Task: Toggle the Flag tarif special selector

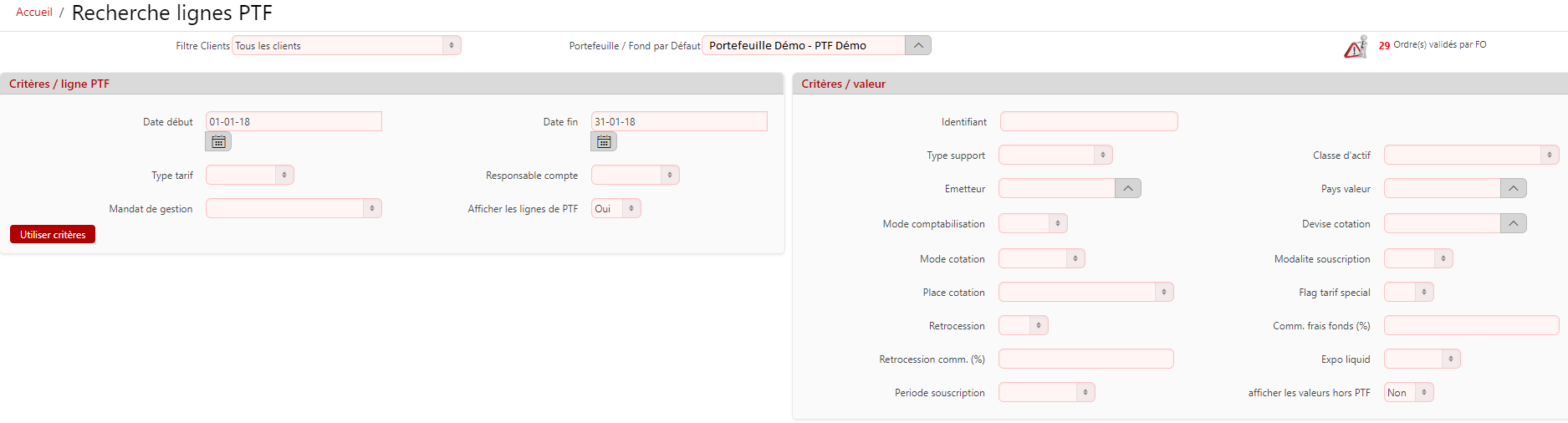Action: (x=1409, y=293)
